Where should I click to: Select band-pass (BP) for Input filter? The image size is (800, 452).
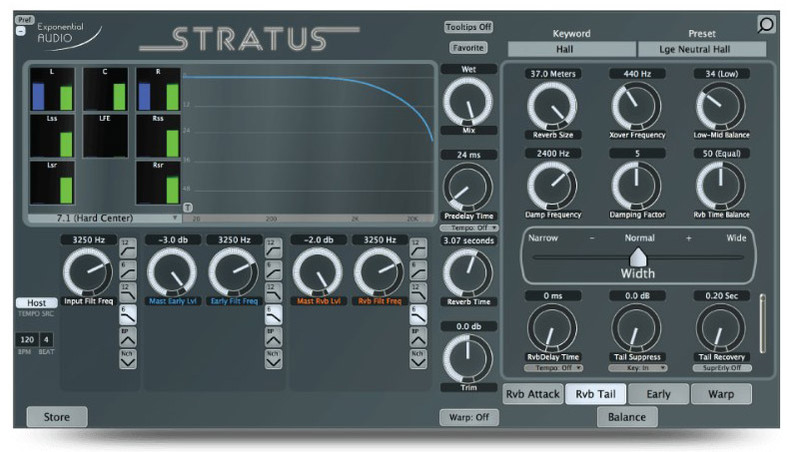128,337
